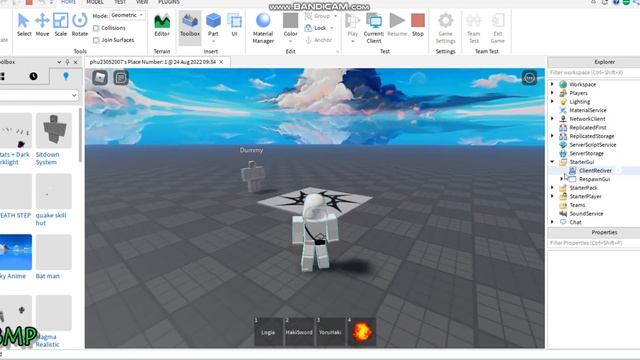Expand the StarterPlayer node
The image size is (640, 360).
552,196
